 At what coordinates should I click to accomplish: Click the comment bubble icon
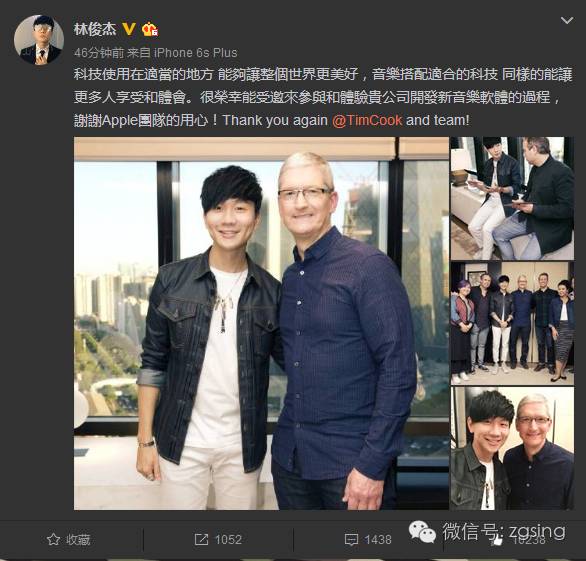pyautogui.click(x=351, y=540)
